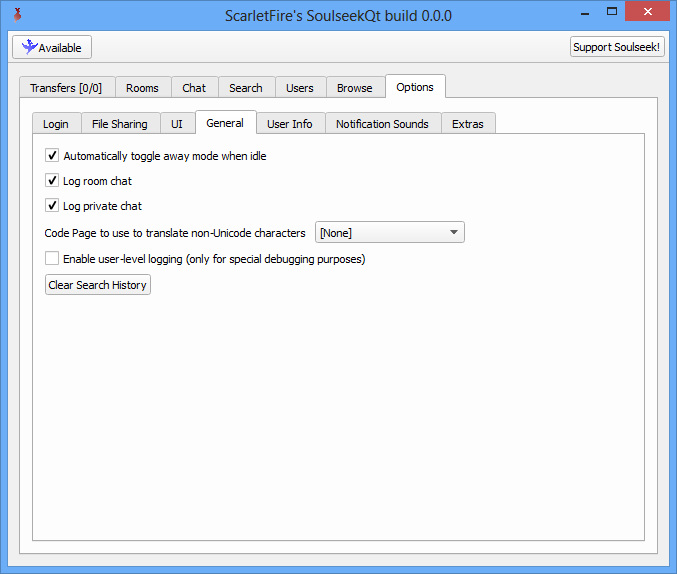Select the Options tab
This screenshot has height=574, width=677.
click(x=415, y=86)
